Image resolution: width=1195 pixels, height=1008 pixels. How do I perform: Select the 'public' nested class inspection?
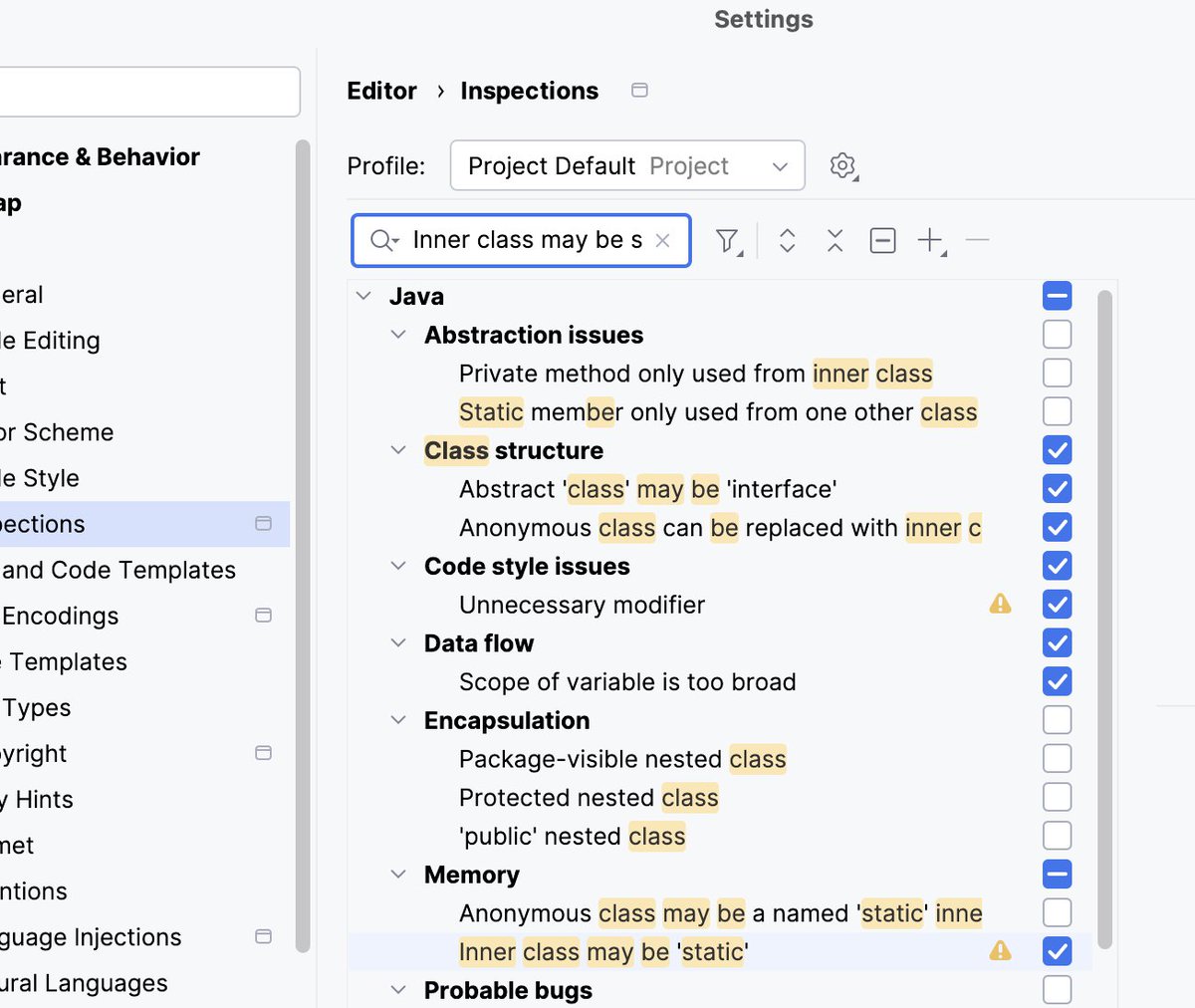pos(572,836)
